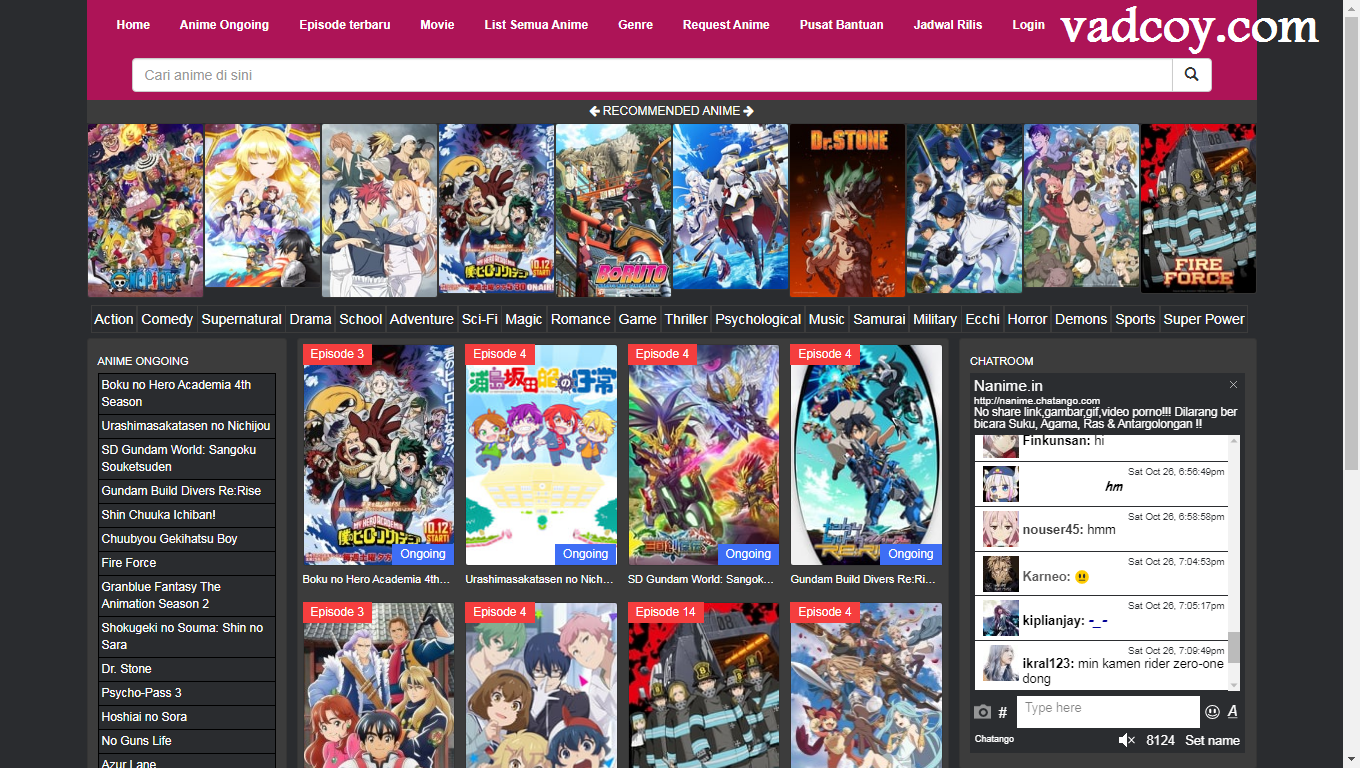1360x768 pixels.
Task: Click the chat visitor count 8124
Action: point(1160,740)
